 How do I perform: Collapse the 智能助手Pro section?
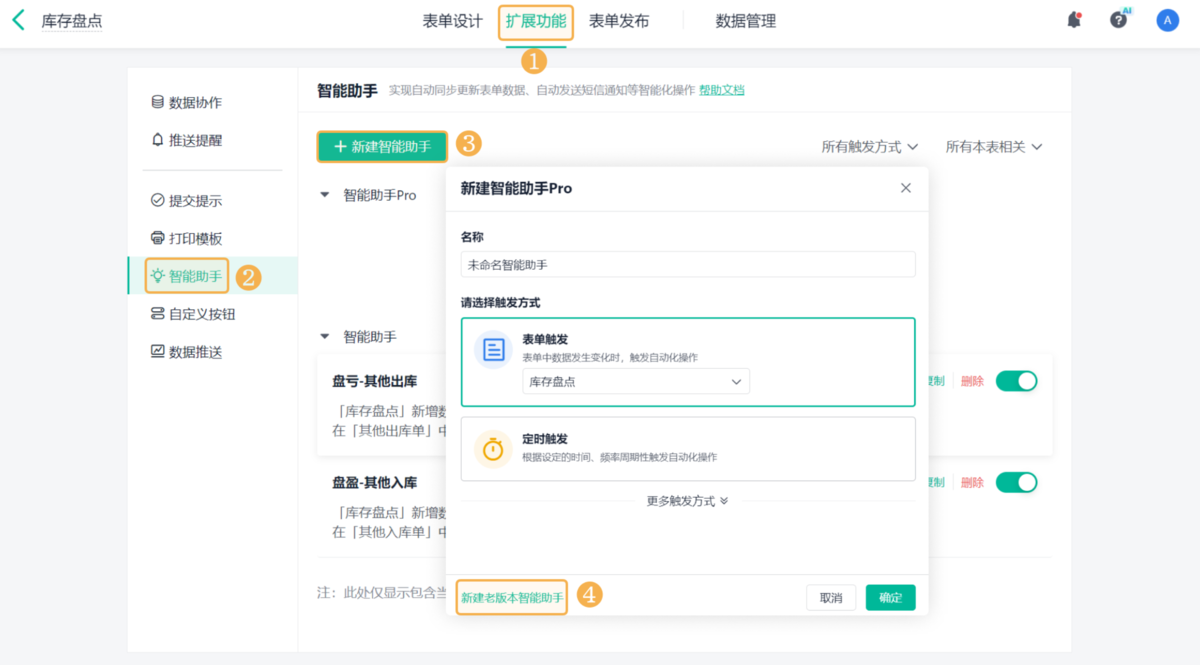(x=324, y=195)
